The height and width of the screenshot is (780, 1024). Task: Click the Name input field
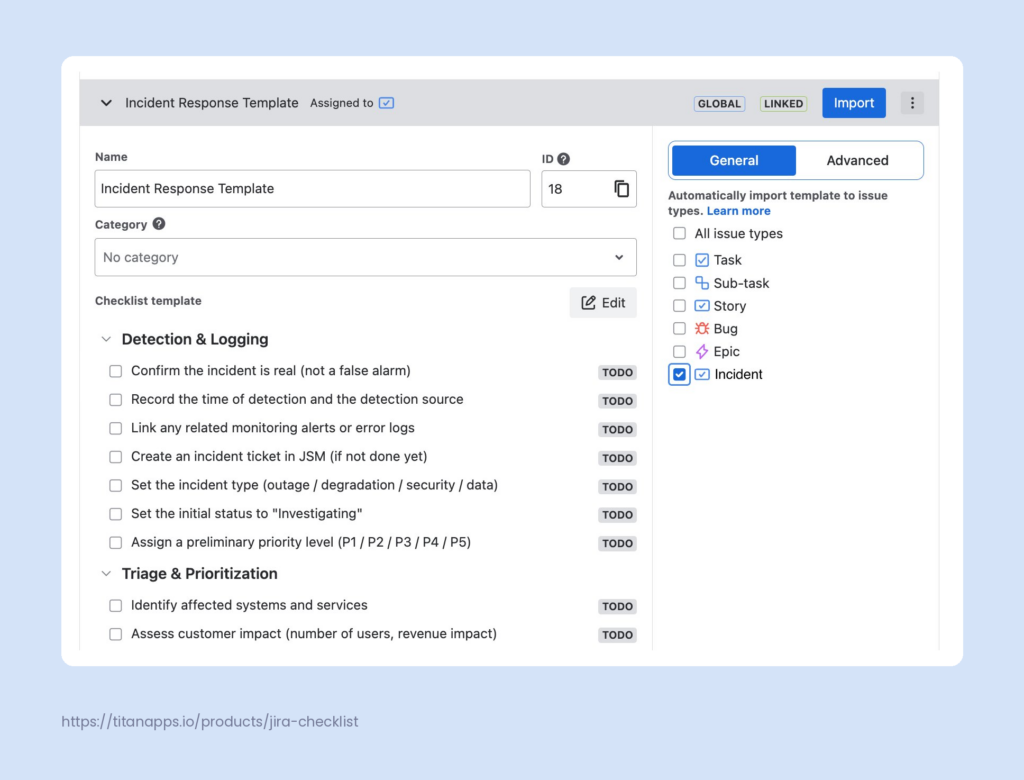click(313, 189)
